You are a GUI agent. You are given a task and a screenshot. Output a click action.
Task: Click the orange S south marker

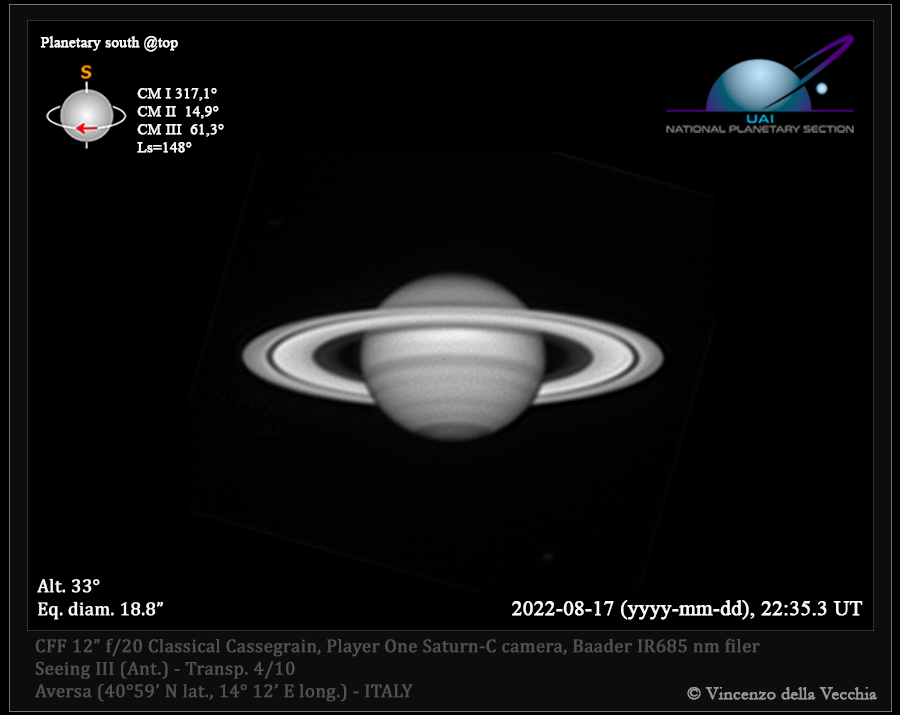[86, 72]
